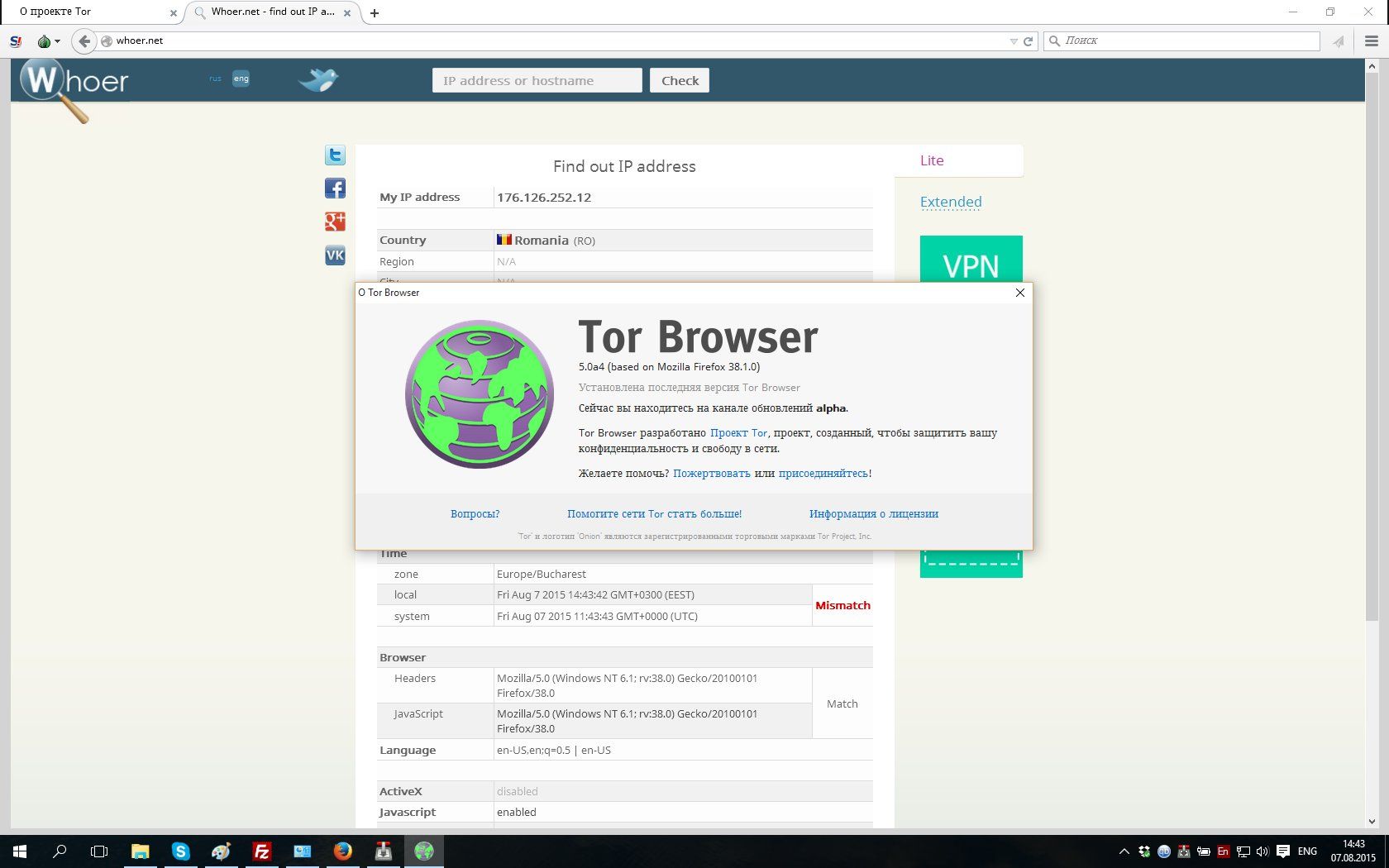The height and width of the screenshot is (868, 1389).
Task: Share via the Facebook sidebar icon
Action: tap(335, 188)
